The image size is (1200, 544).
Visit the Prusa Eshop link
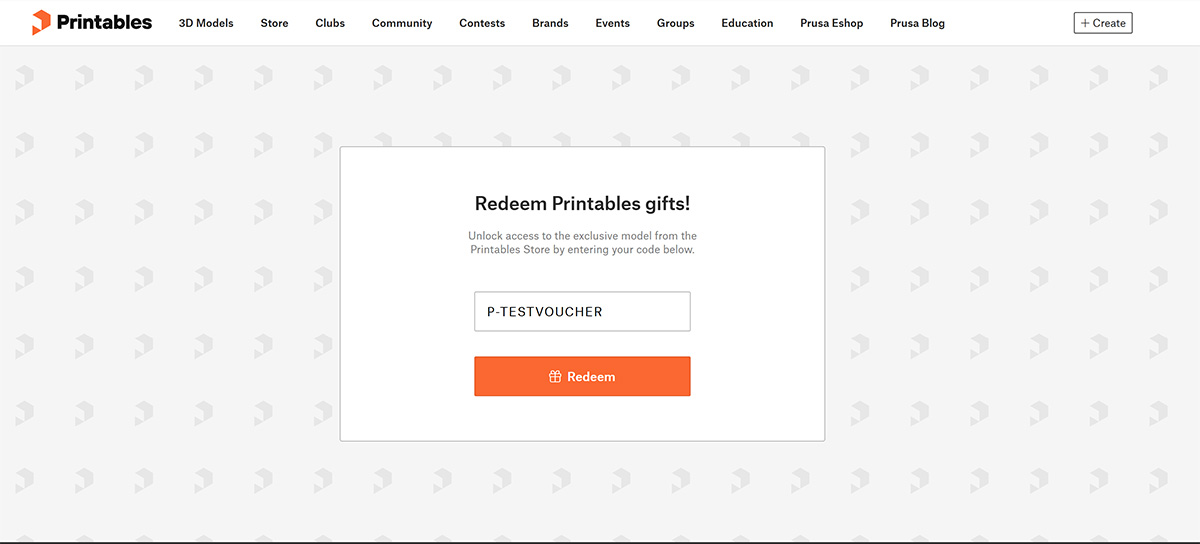(832, 23)
